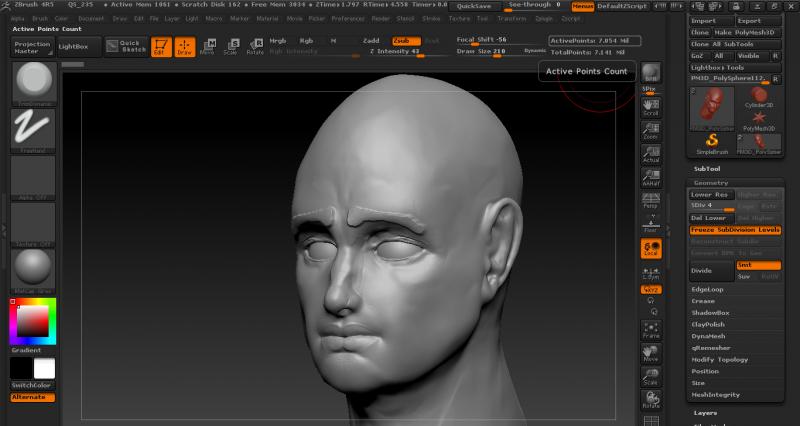Click the Zoom magnifier icon
The height and width of the screenshot is (426, 800).
pos(651,130)
